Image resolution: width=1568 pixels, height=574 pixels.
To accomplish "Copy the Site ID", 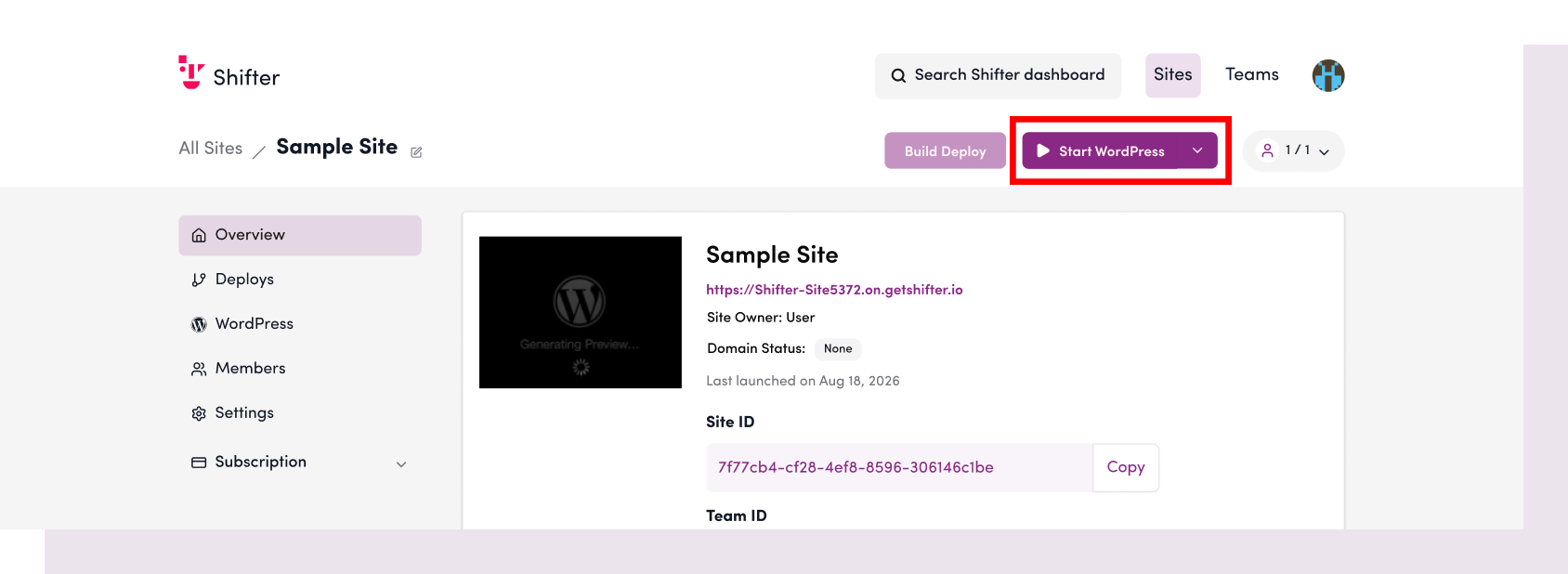I will point(1126,467).
